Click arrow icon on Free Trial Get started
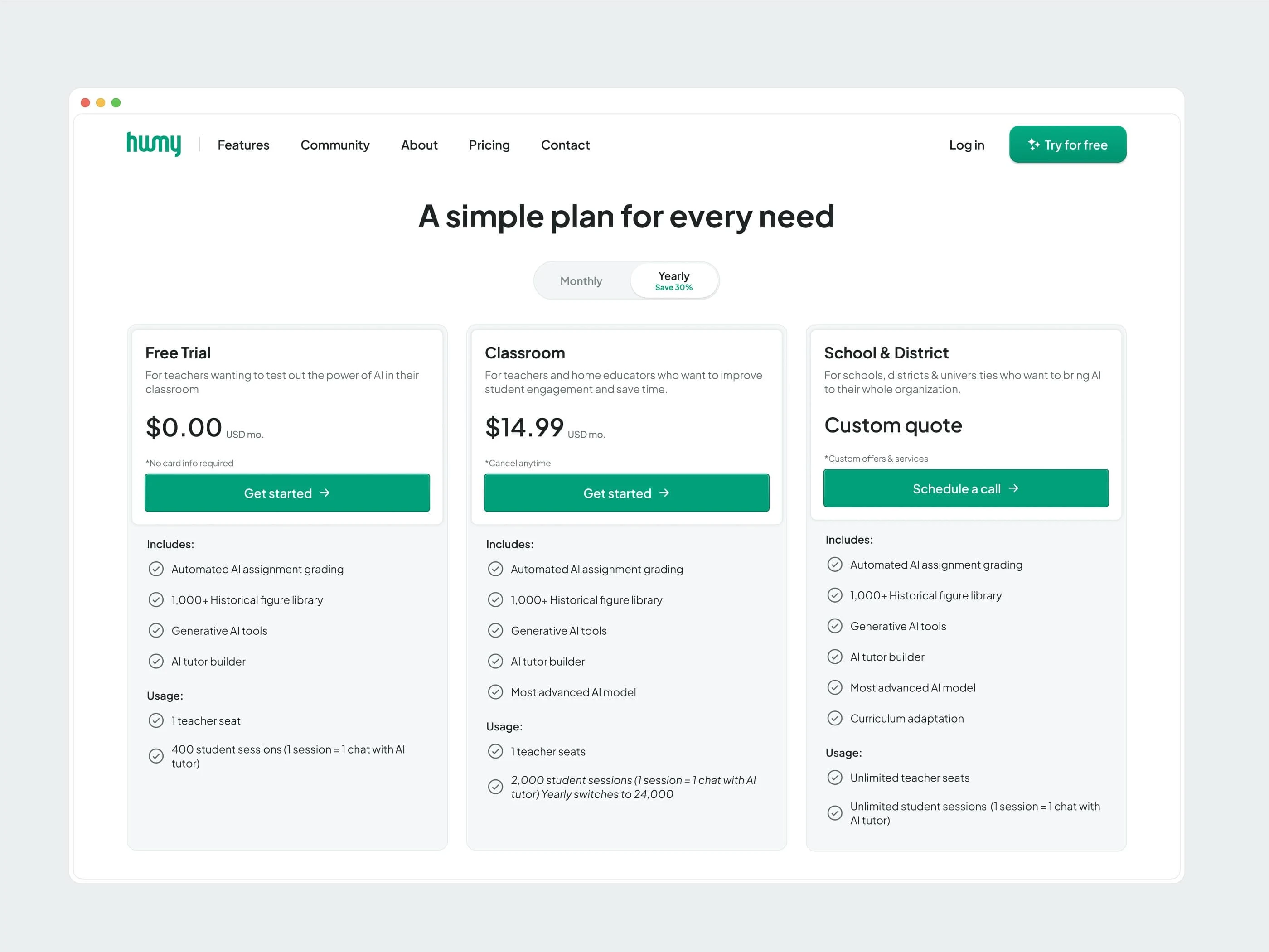The width and height of the screenshot is (1269, 952). [325, 493]
